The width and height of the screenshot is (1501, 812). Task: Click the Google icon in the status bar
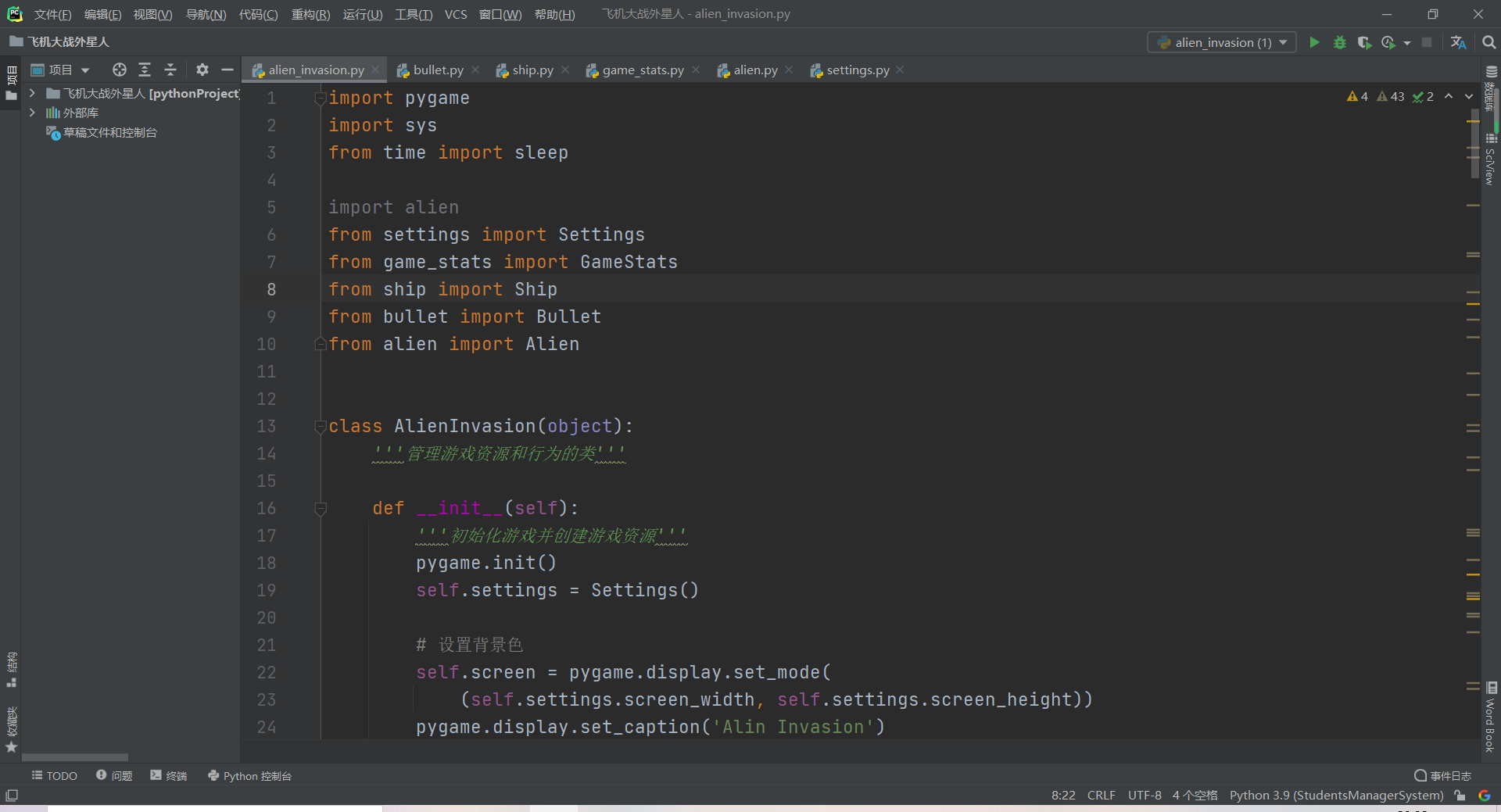pyautogui.click(x=1484, y=796)
